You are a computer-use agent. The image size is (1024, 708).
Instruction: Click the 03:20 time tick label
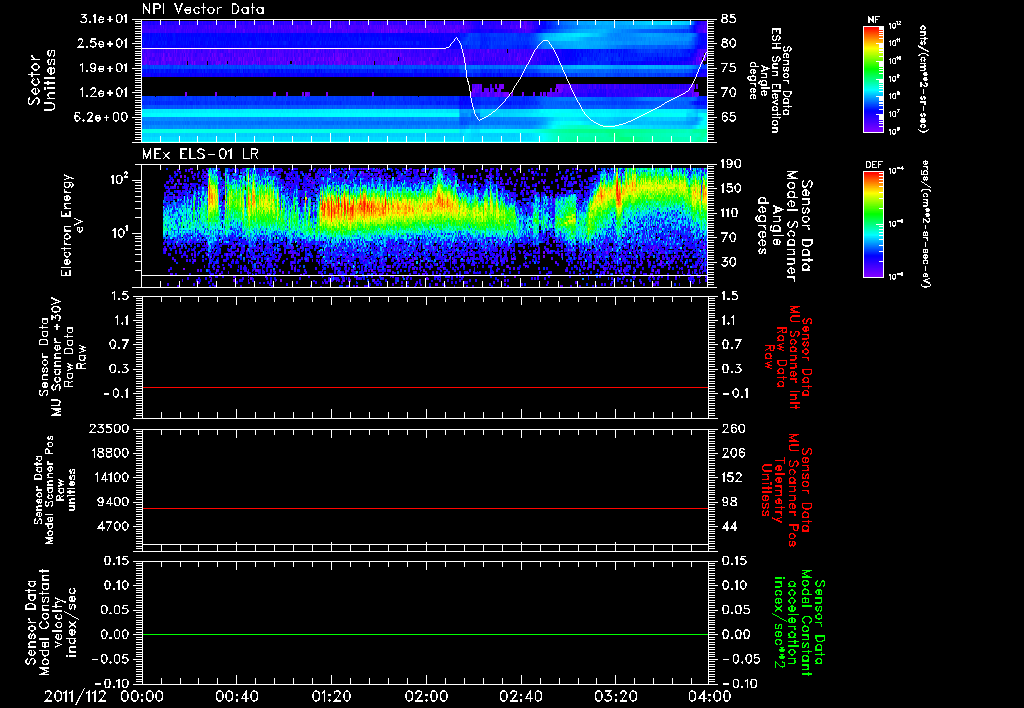click(x=616, y=696)
